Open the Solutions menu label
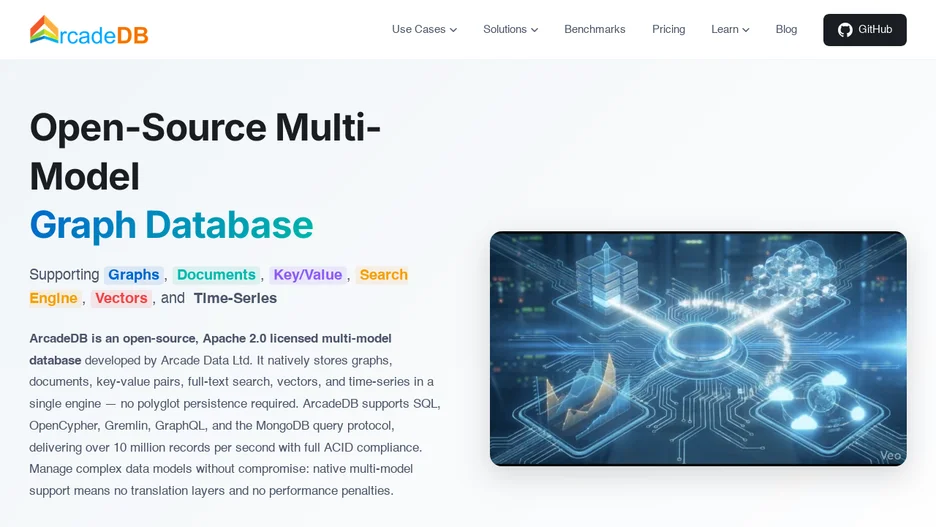The image size is (936, 527). (x=505, y=29)
